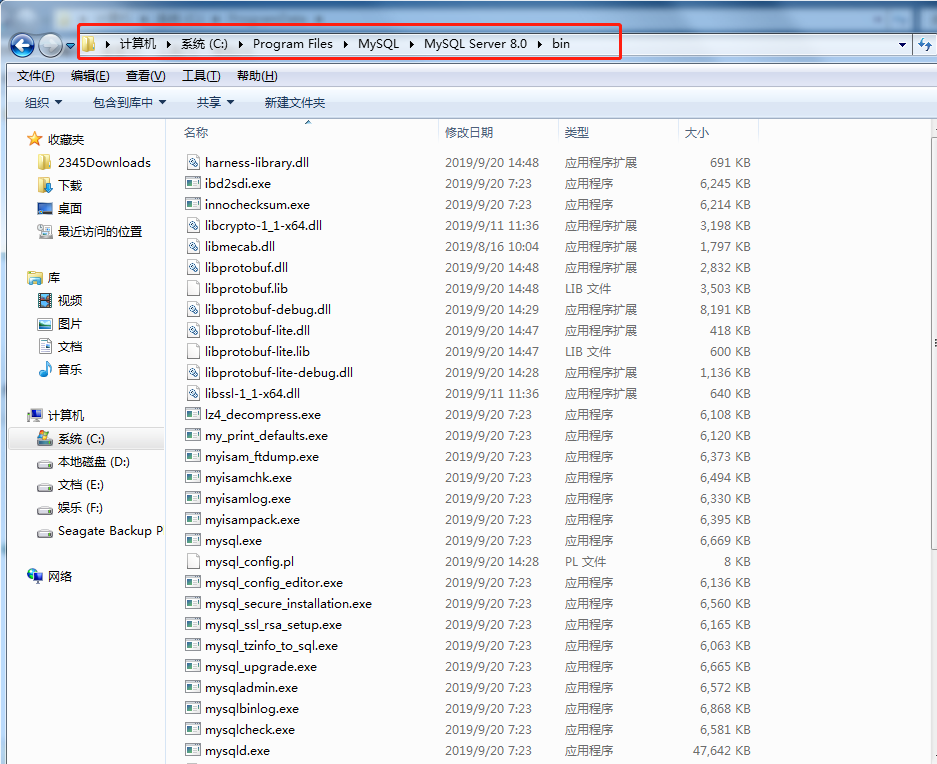937x764 pixels.
Task: Select libcrypto-1_1-x64.dll file icon
Action: click(x=193, y=225)
